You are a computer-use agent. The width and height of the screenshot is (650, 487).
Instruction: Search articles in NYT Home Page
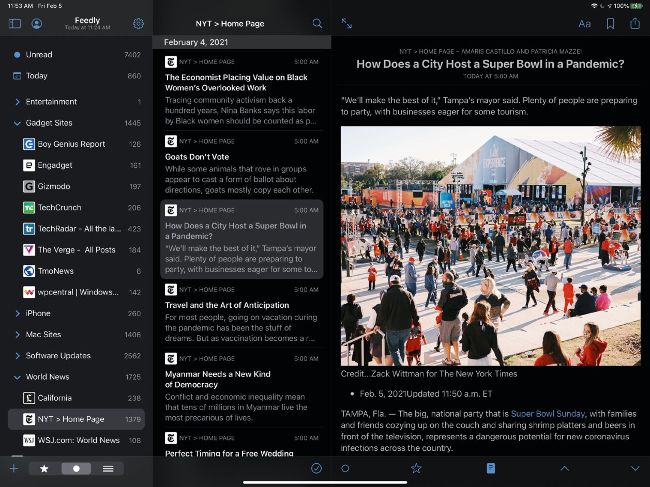coord(317,23)
